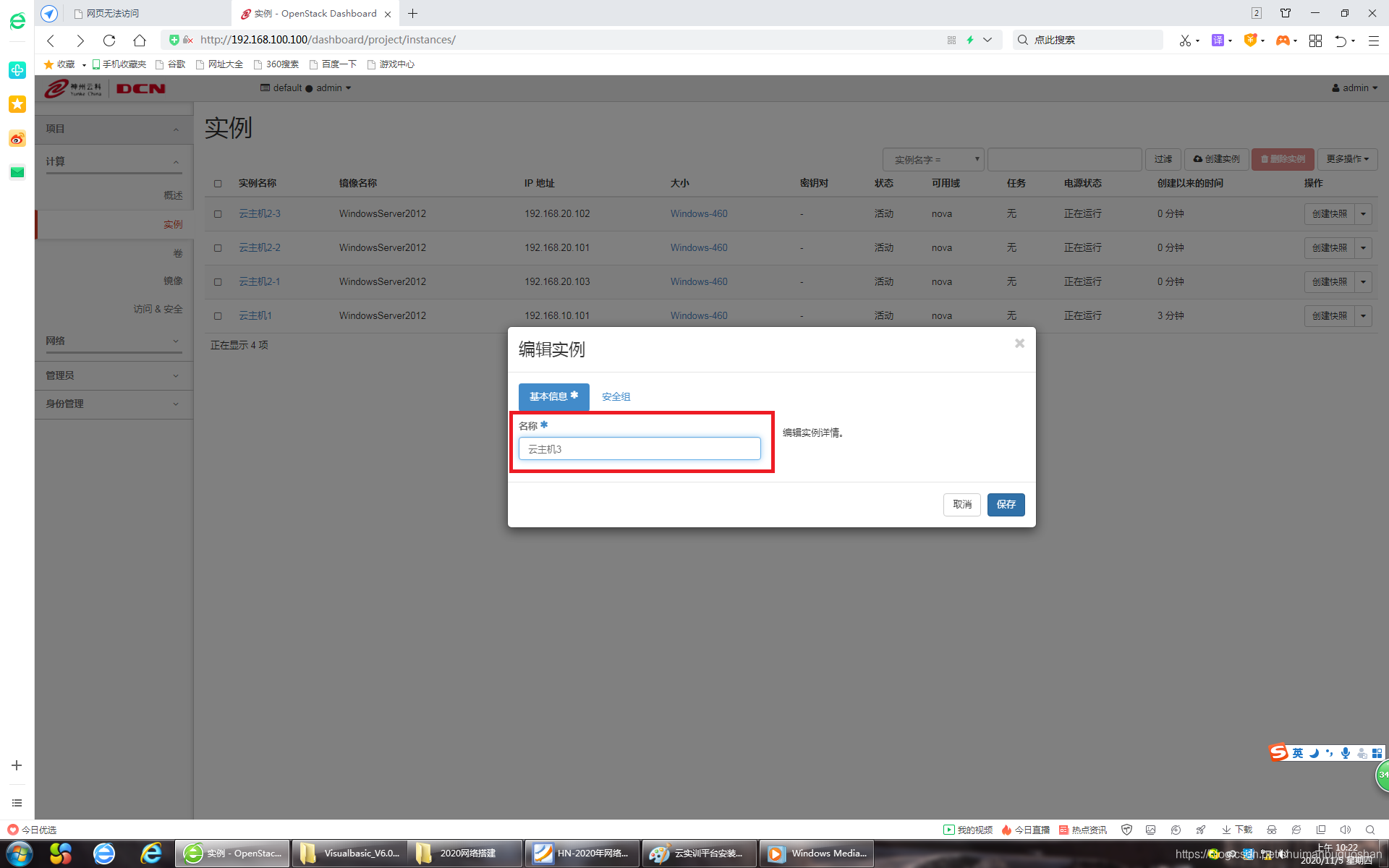Toggle the select-all instances checkbox
This screenshot has width=1389, height=868.
tap(218, 184)
